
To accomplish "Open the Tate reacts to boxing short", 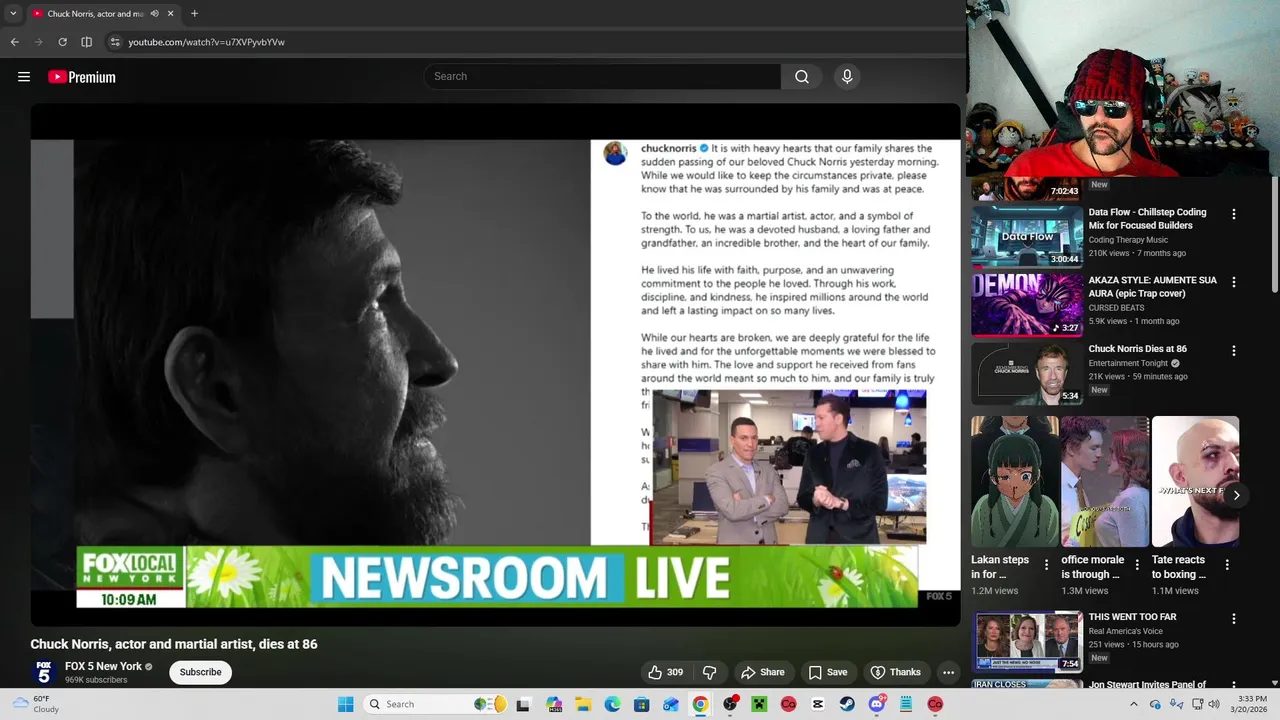I will click(x=1195, y=481).
